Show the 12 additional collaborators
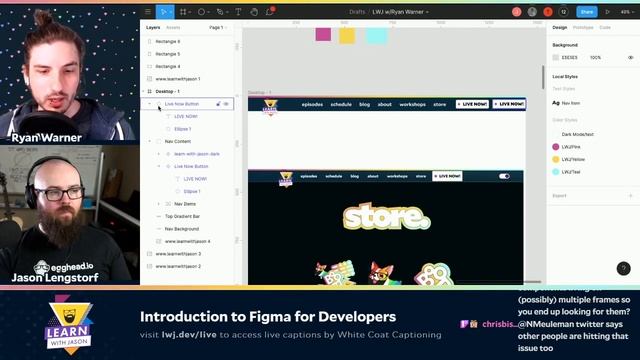The width and height of the screenshot is (640, 360). 563,12
